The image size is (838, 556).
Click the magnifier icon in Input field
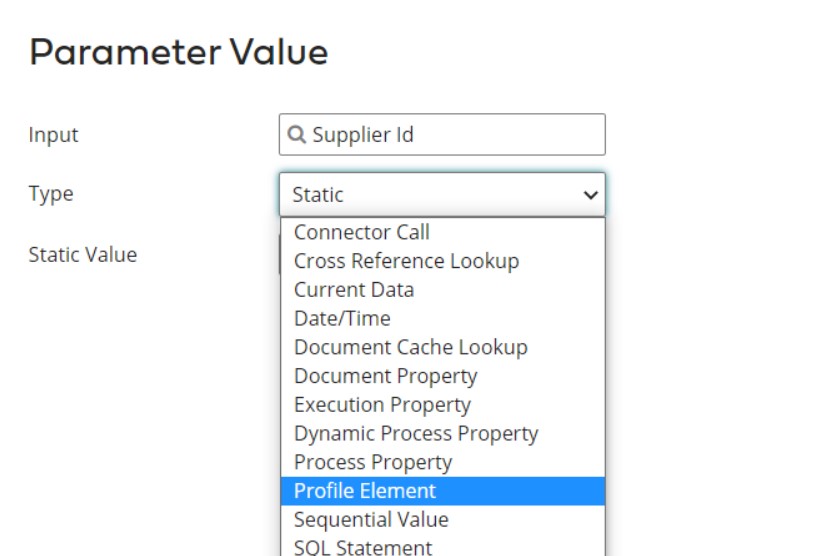297,135
